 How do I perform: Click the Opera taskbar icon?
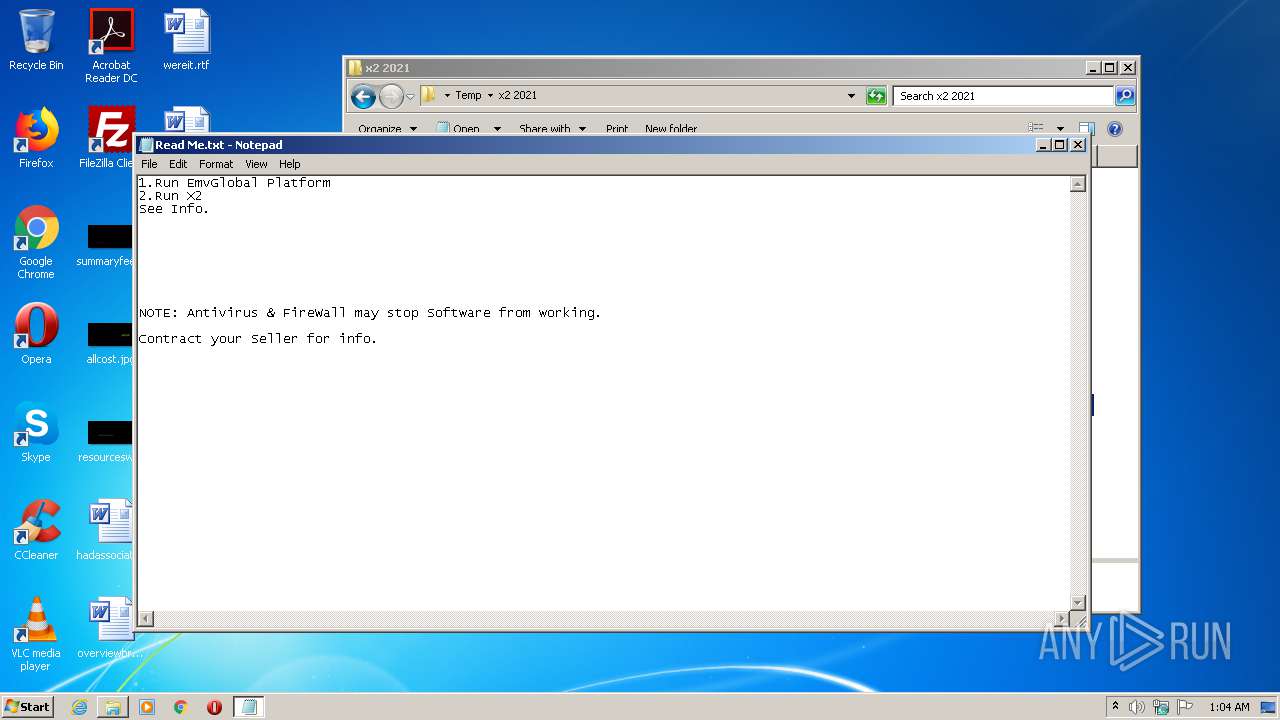[x=214, y=707]
